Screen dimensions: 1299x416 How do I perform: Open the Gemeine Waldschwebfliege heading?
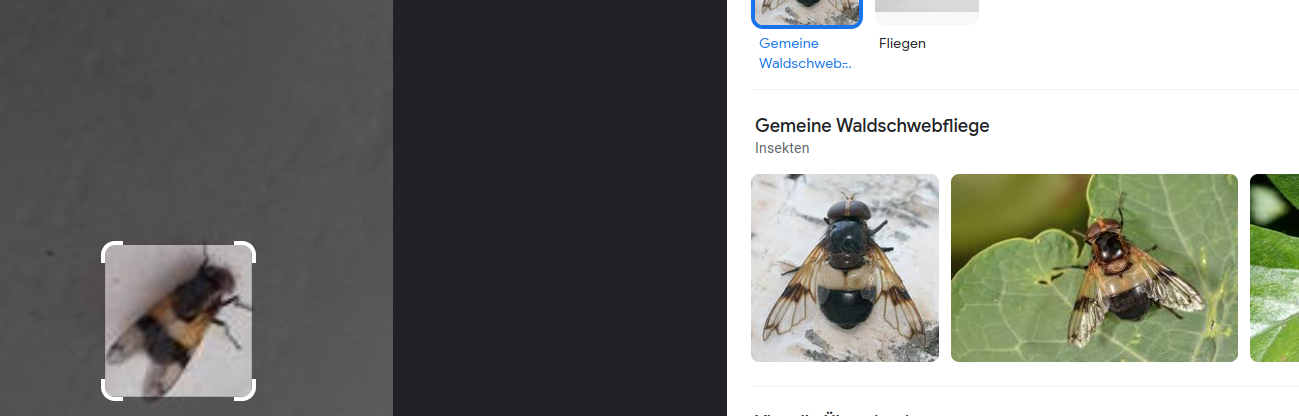[x=872, y=126]
